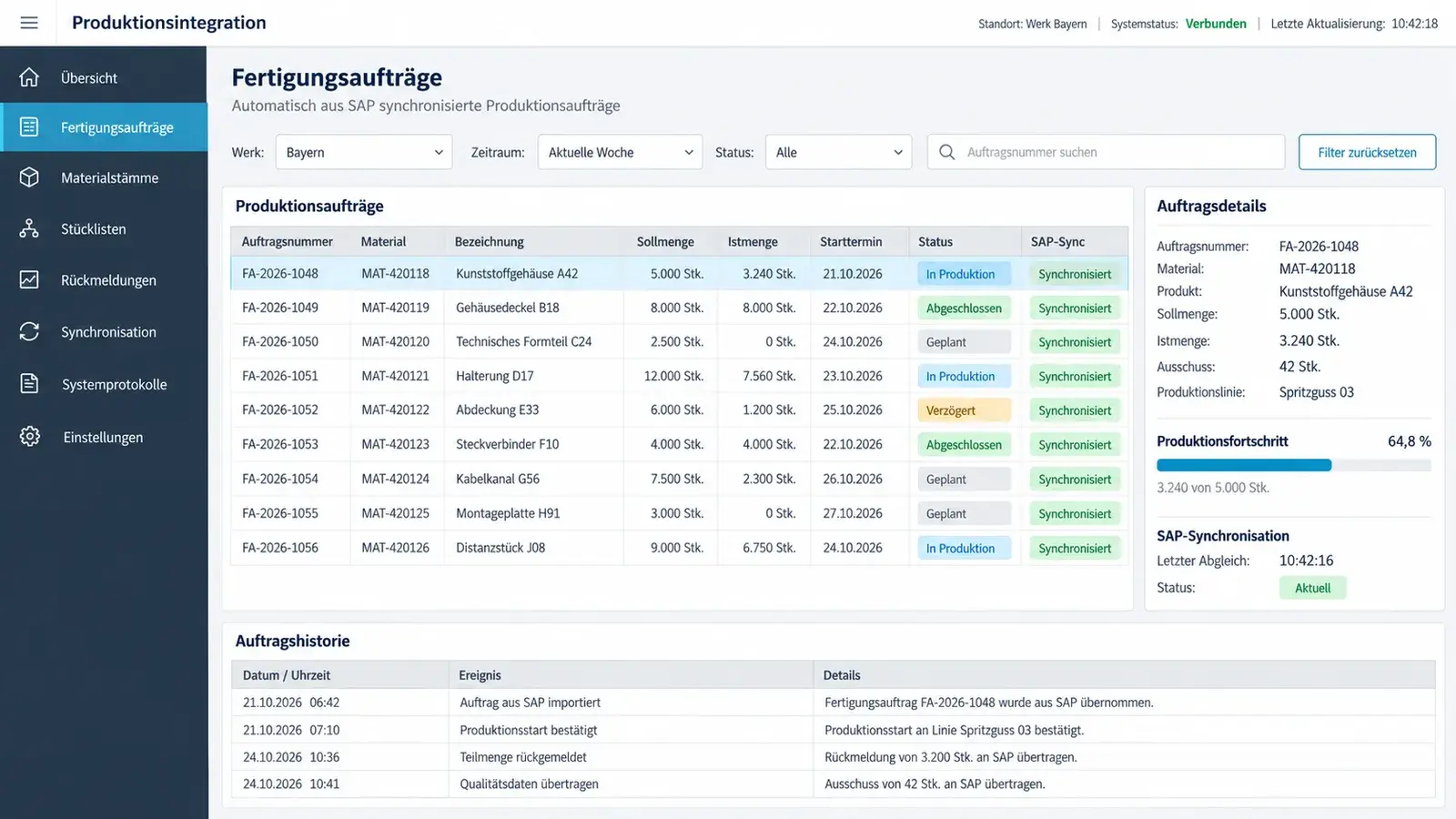Click material MAT-420121

[x=395, y=376]
